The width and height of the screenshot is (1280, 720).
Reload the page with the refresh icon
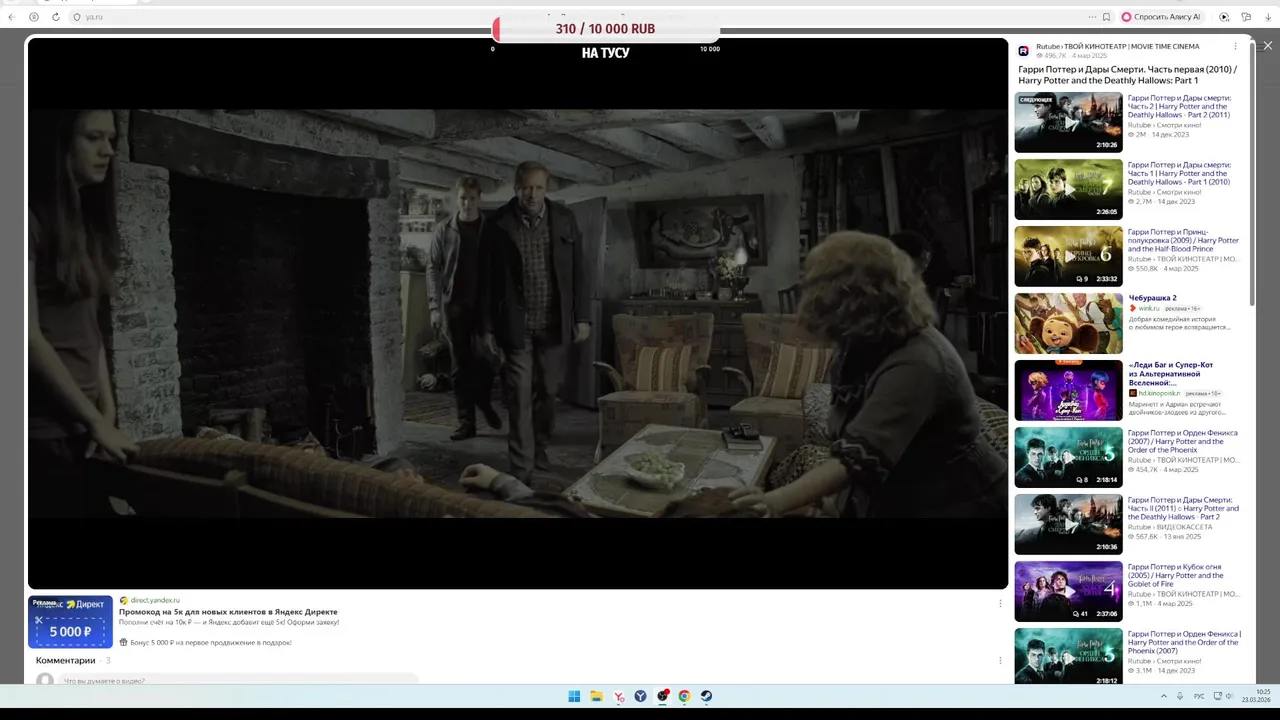coord(55,17)
